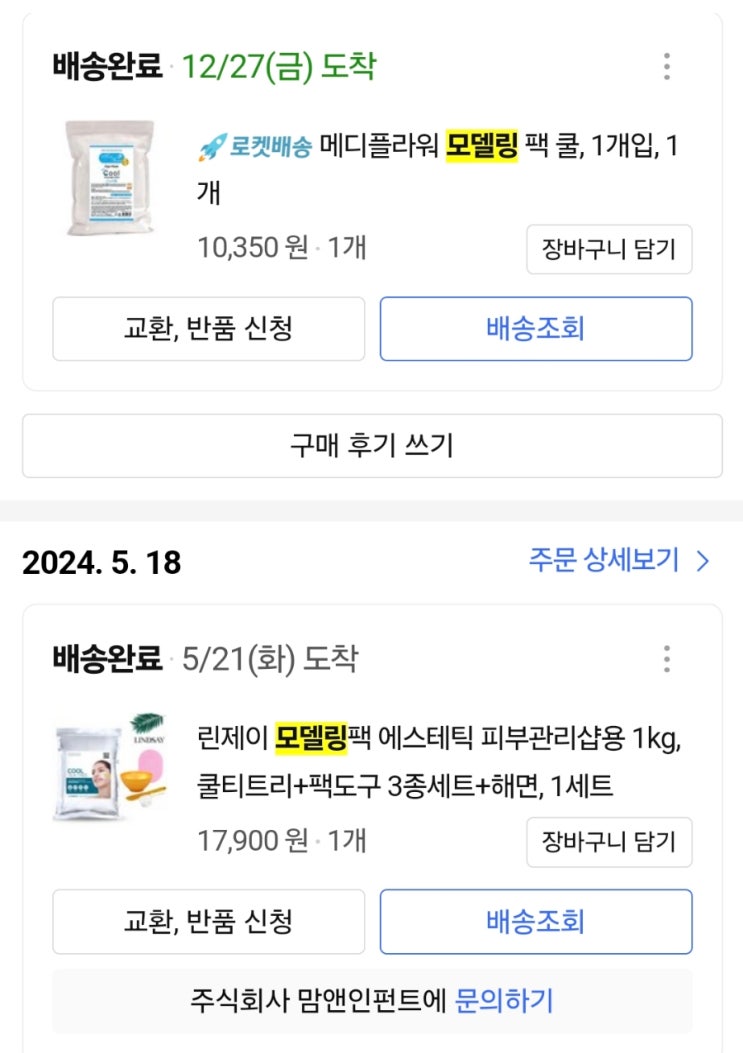Click the 문의하기 seller inquiry link
The width and height of the screenshot is (743, 1053).
(504, 1000)
